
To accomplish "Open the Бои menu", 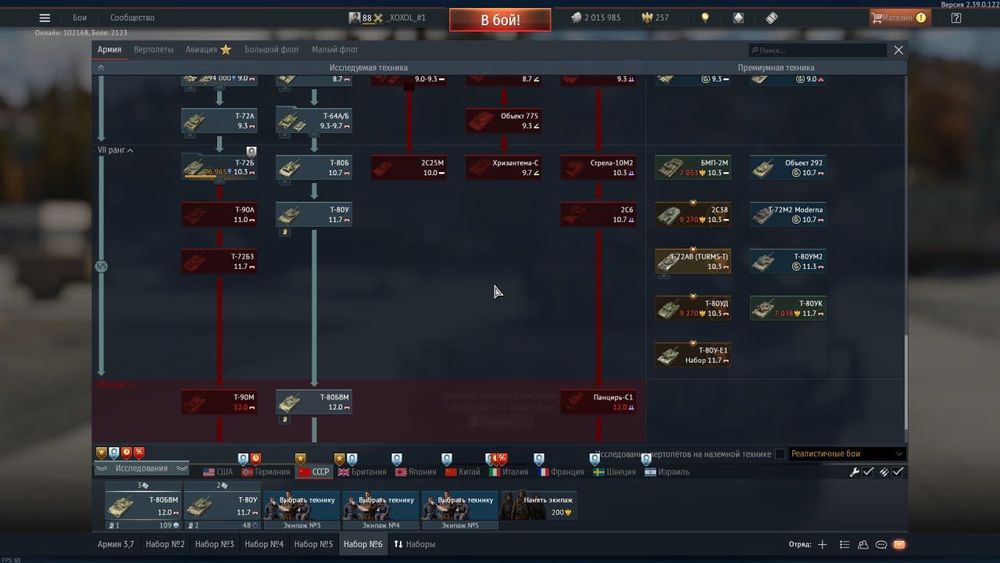I will pos(80,18).
